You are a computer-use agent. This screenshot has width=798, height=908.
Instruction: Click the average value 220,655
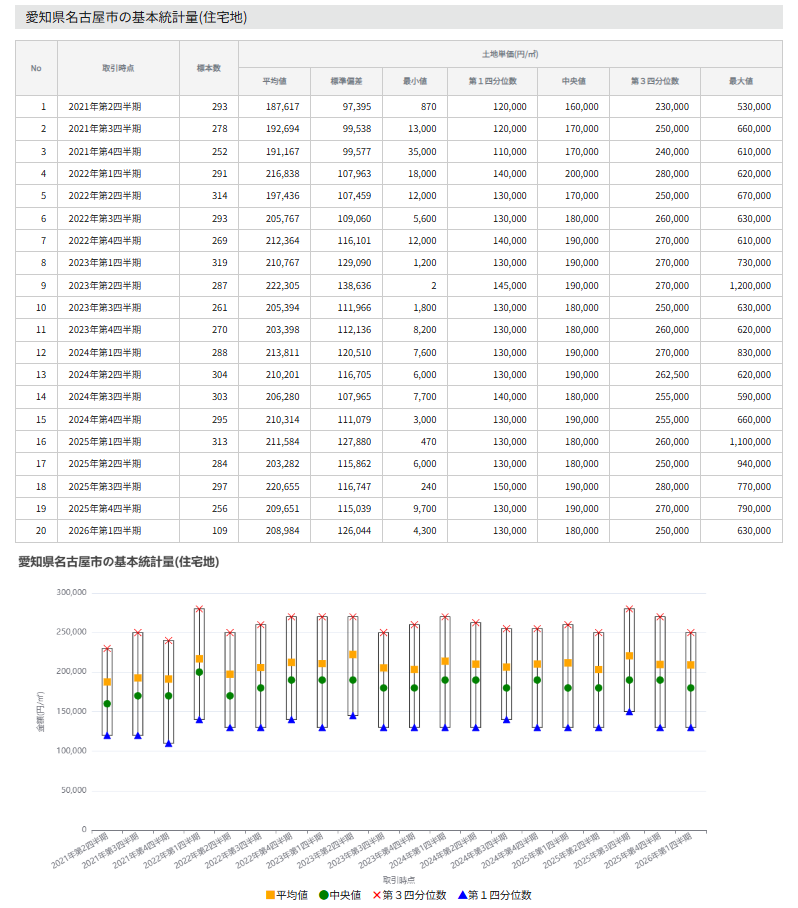pyautogui.click(x=283, y=486)
